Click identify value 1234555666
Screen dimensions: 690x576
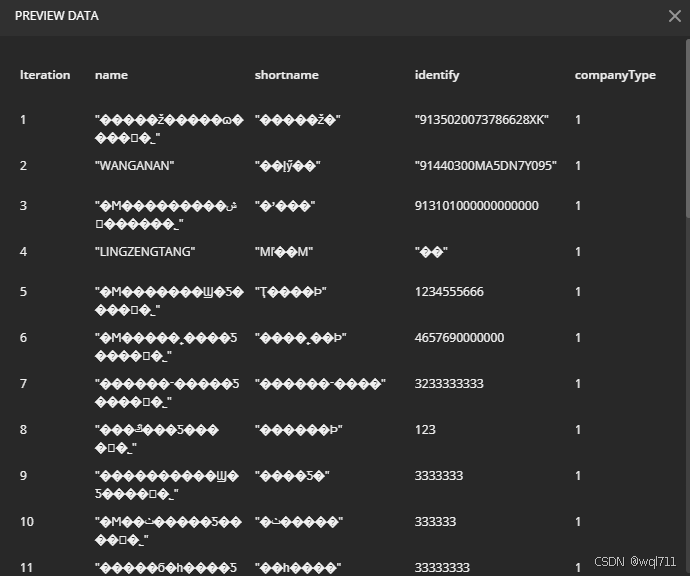click(449, 292)
